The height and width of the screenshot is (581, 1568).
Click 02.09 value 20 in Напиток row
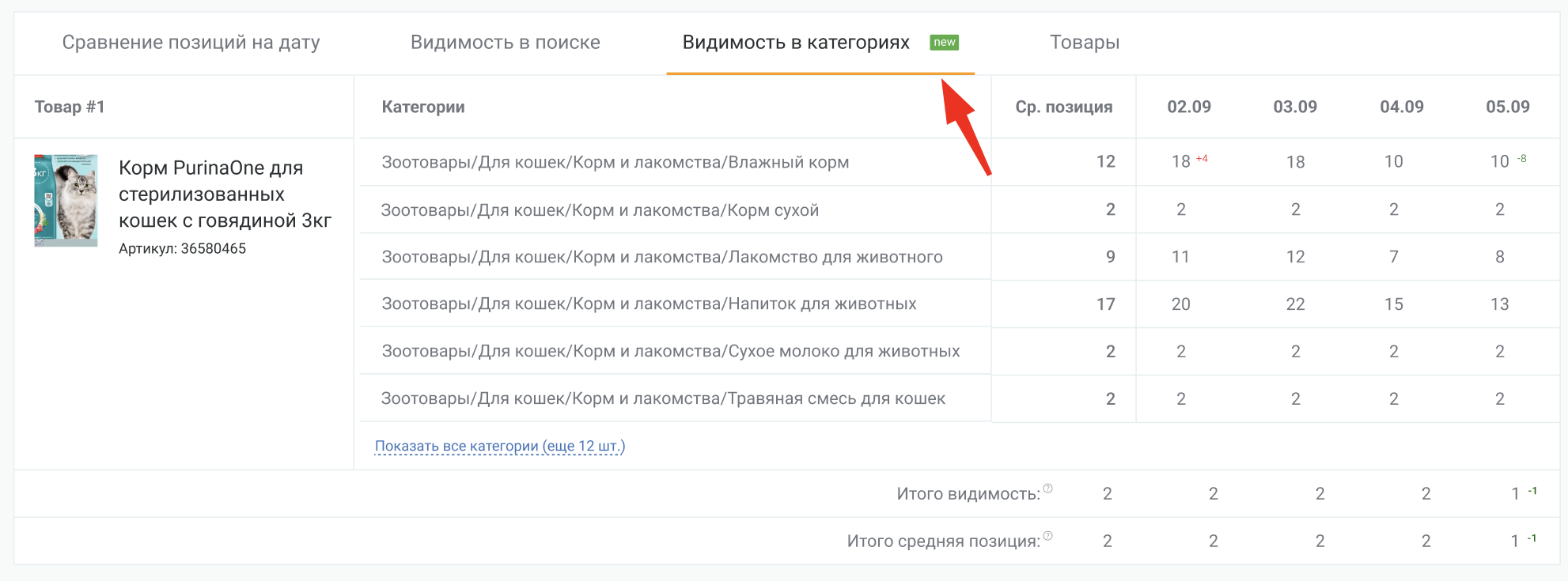pos(1180,304)
